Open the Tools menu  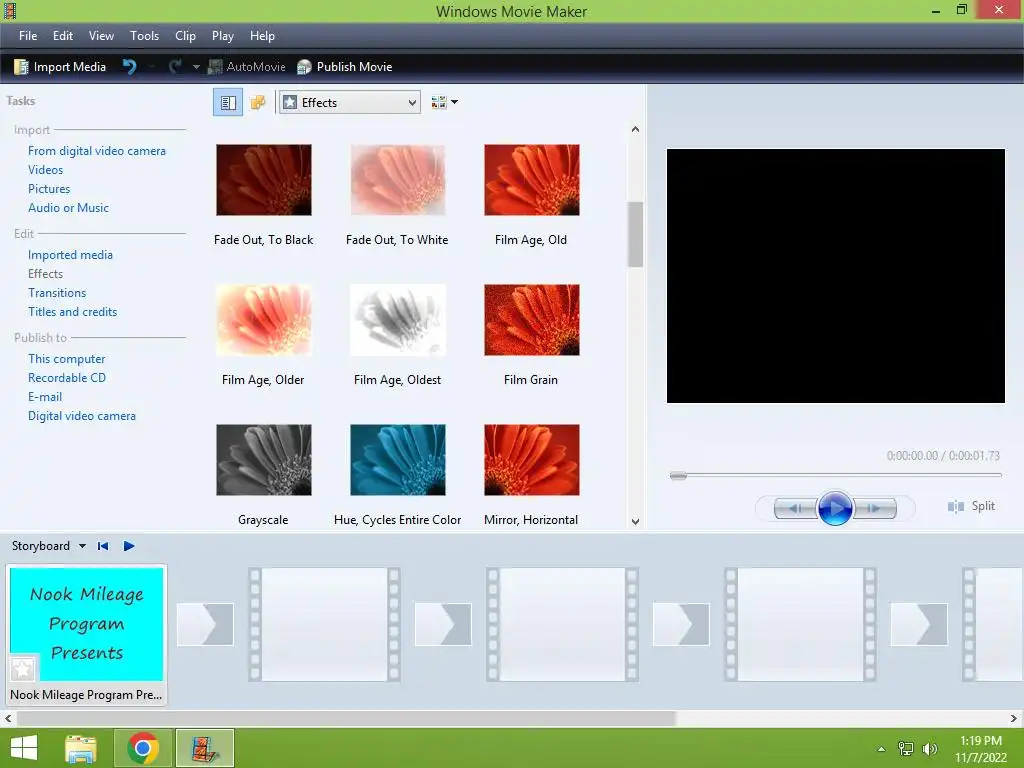[x=144, y=36]
